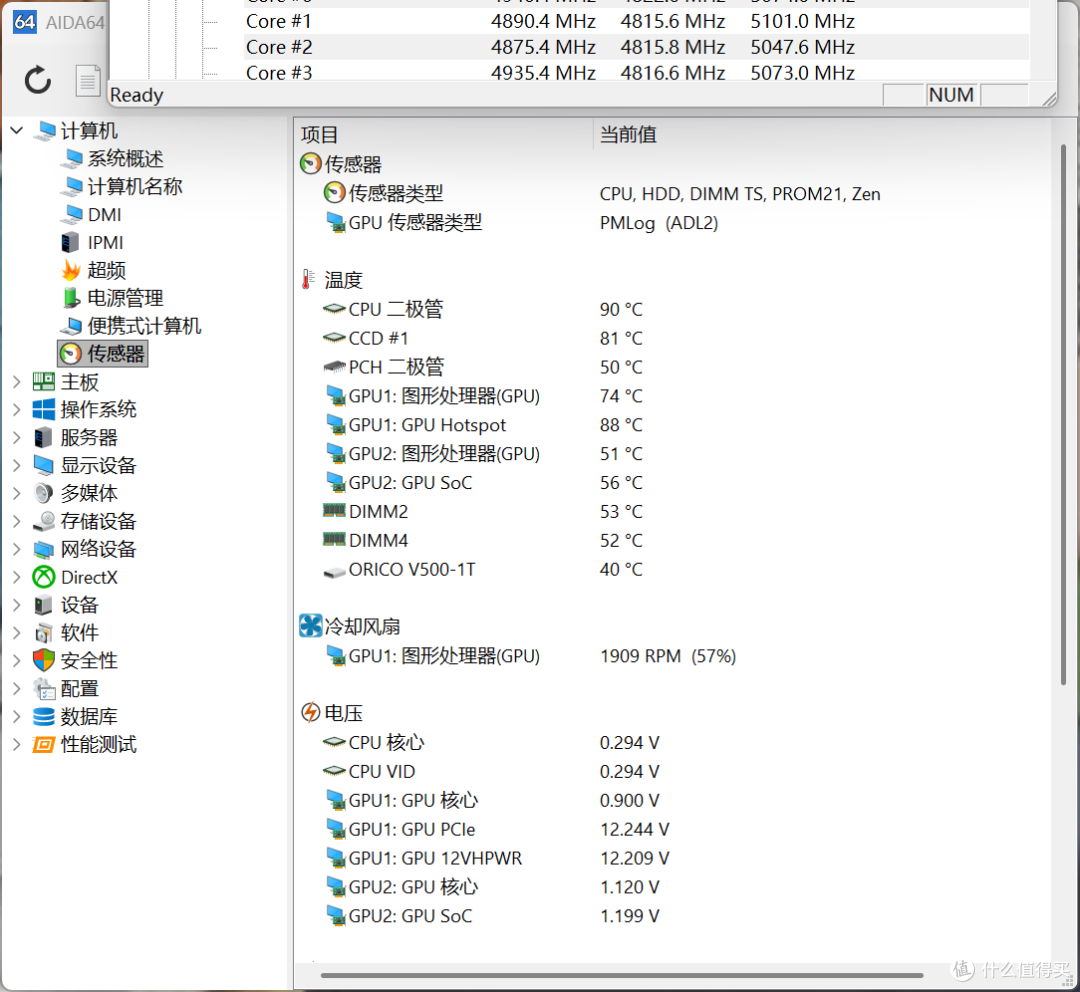
Task: Expand the 服务器 node
Action: [17, 437]
